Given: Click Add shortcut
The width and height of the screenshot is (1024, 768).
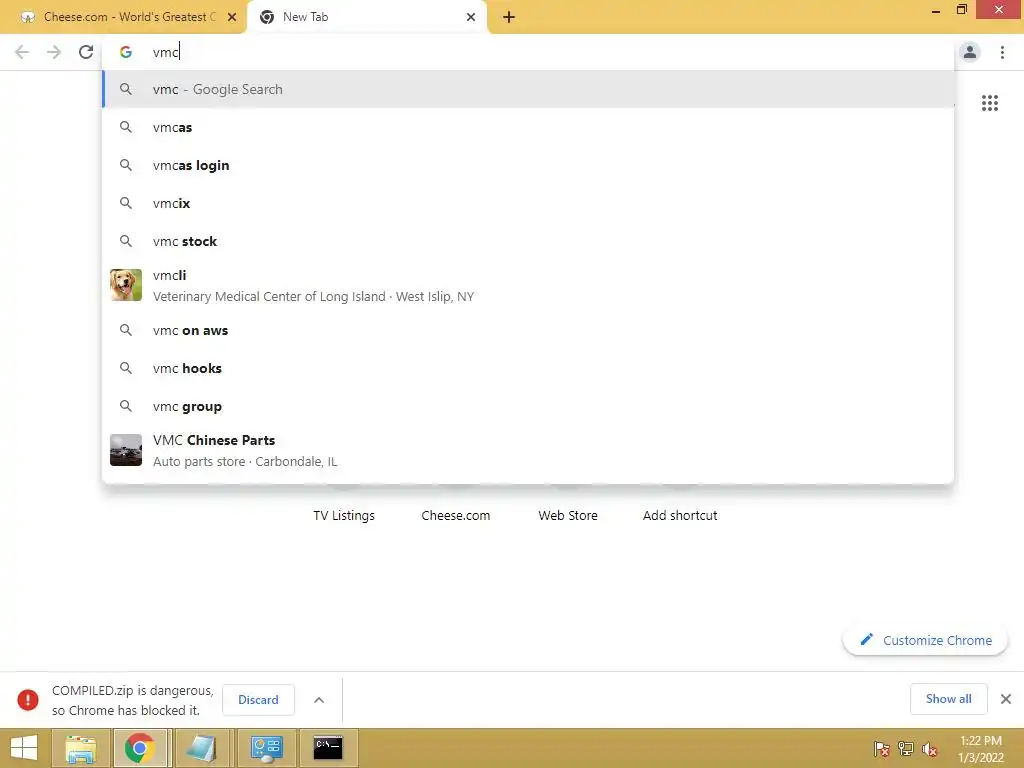Looking at the screenshot, I should point(680,515).
